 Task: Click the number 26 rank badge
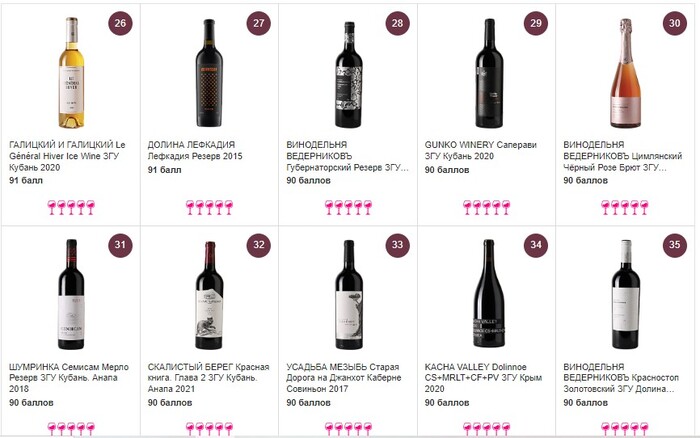coord(121,24)
